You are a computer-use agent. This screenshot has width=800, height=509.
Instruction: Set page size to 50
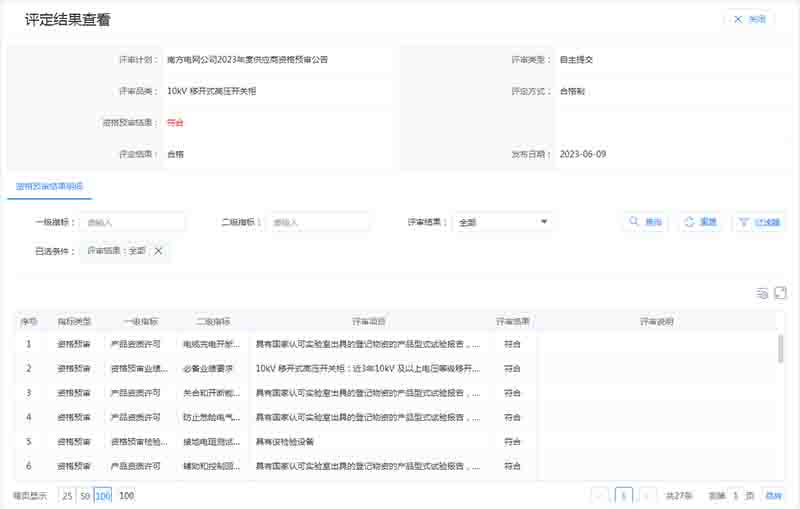click(x=85, y=495)
